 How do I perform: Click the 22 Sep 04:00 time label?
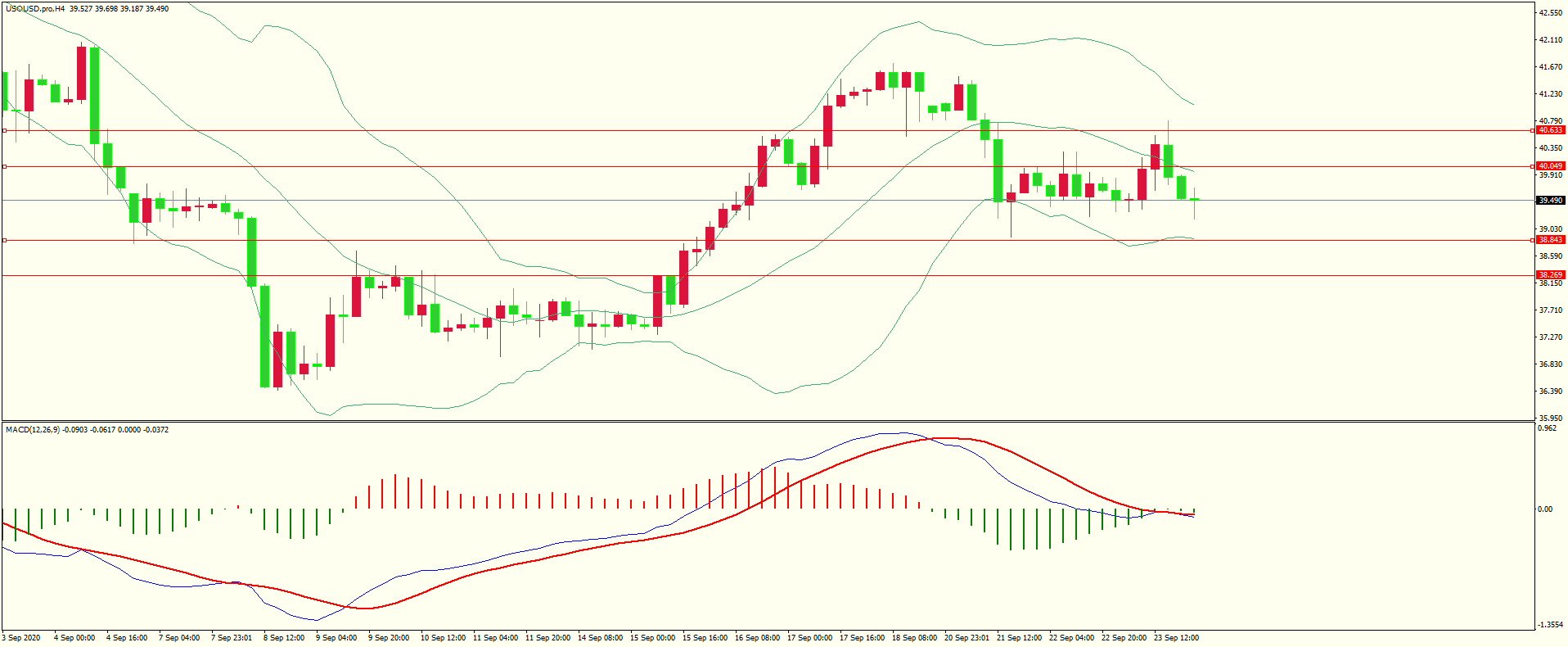click(x=1071, y=638)
